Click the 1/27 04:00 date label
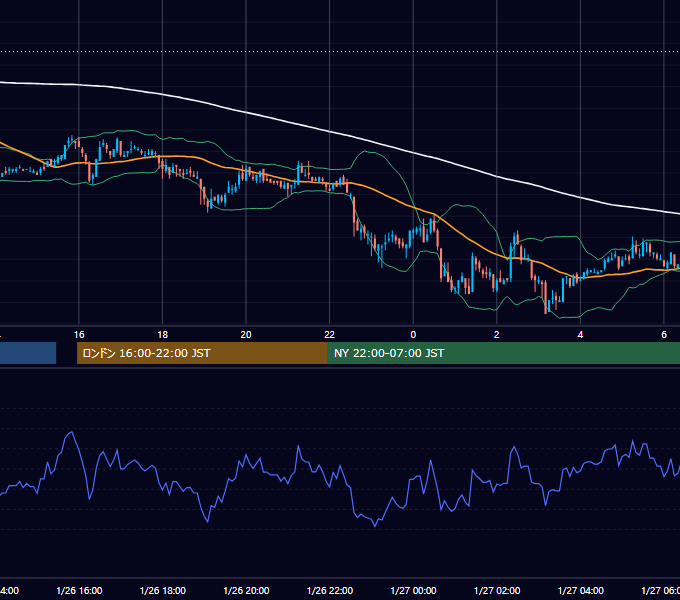Image resolution: width=680 pixels, height=600 pixels. [581, 590]
